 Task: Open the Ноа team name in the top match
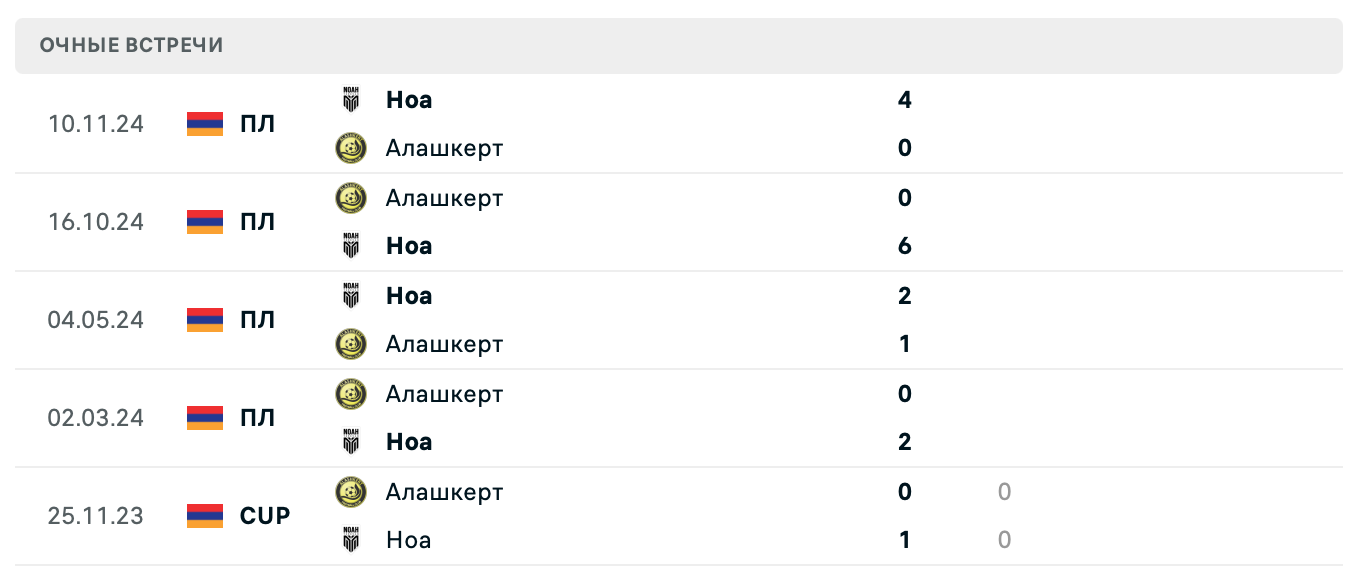(x=409, y=99)
